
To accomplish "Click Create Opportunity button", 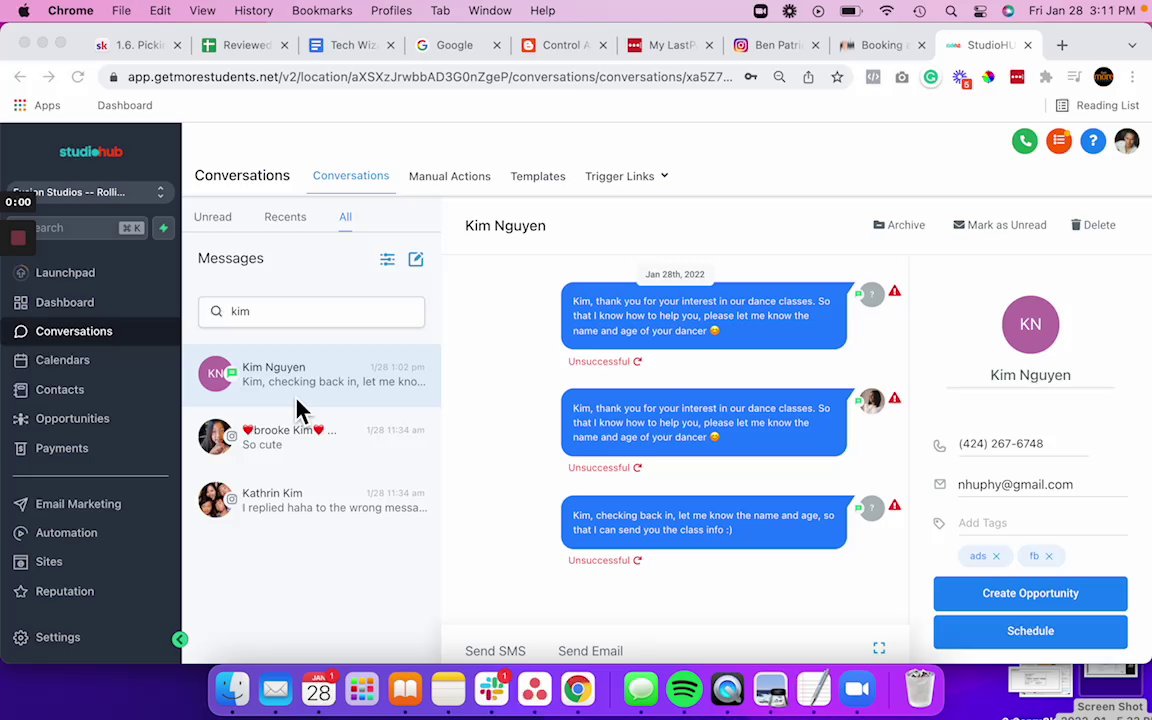I will pyautogui.click(x=1030, y=594).
